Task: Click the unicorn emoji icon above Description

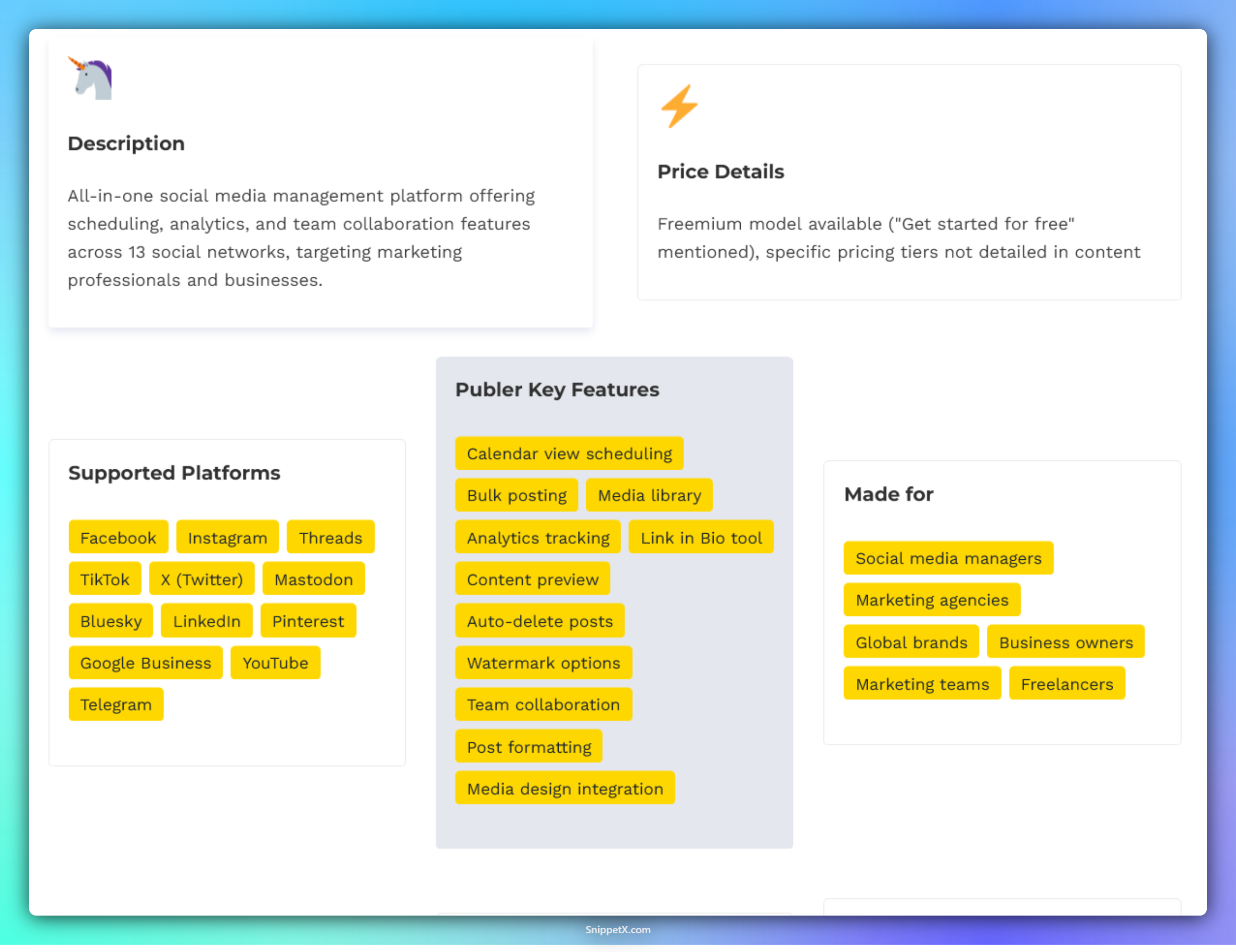Action: pos(90,78)
